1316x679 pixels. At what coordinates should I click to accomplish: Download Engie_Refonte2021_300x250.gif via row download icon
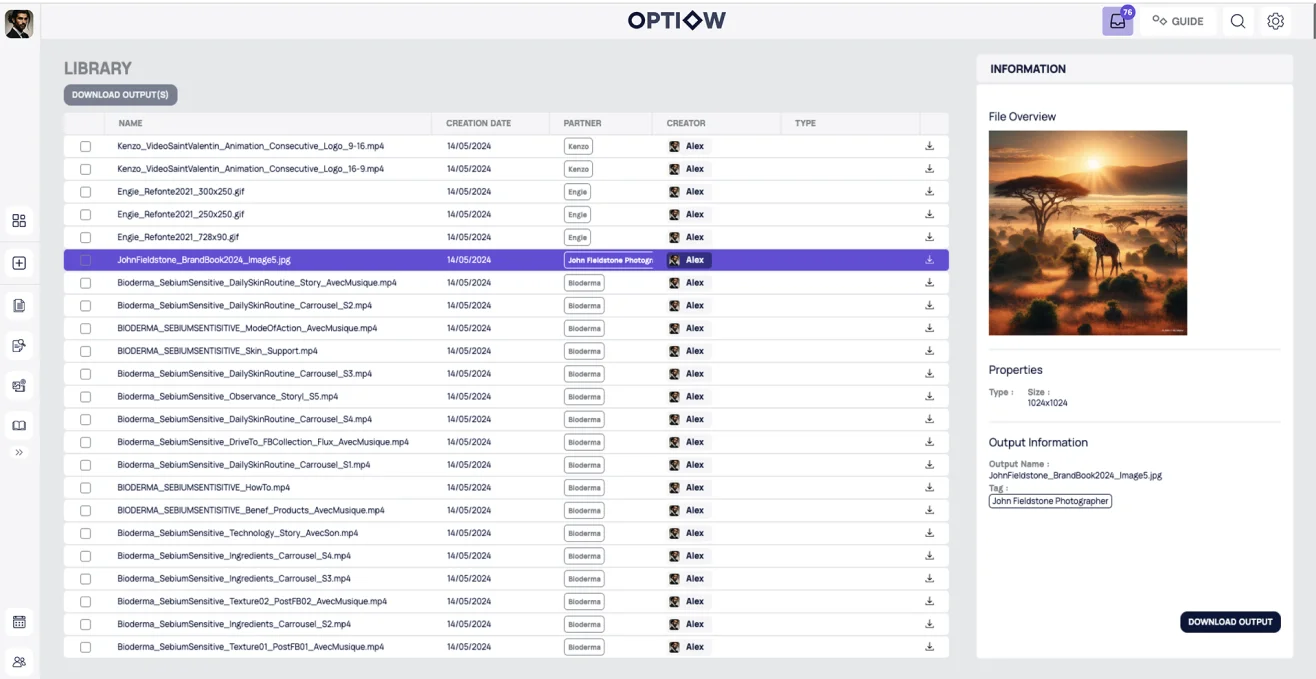click(929, 191)
